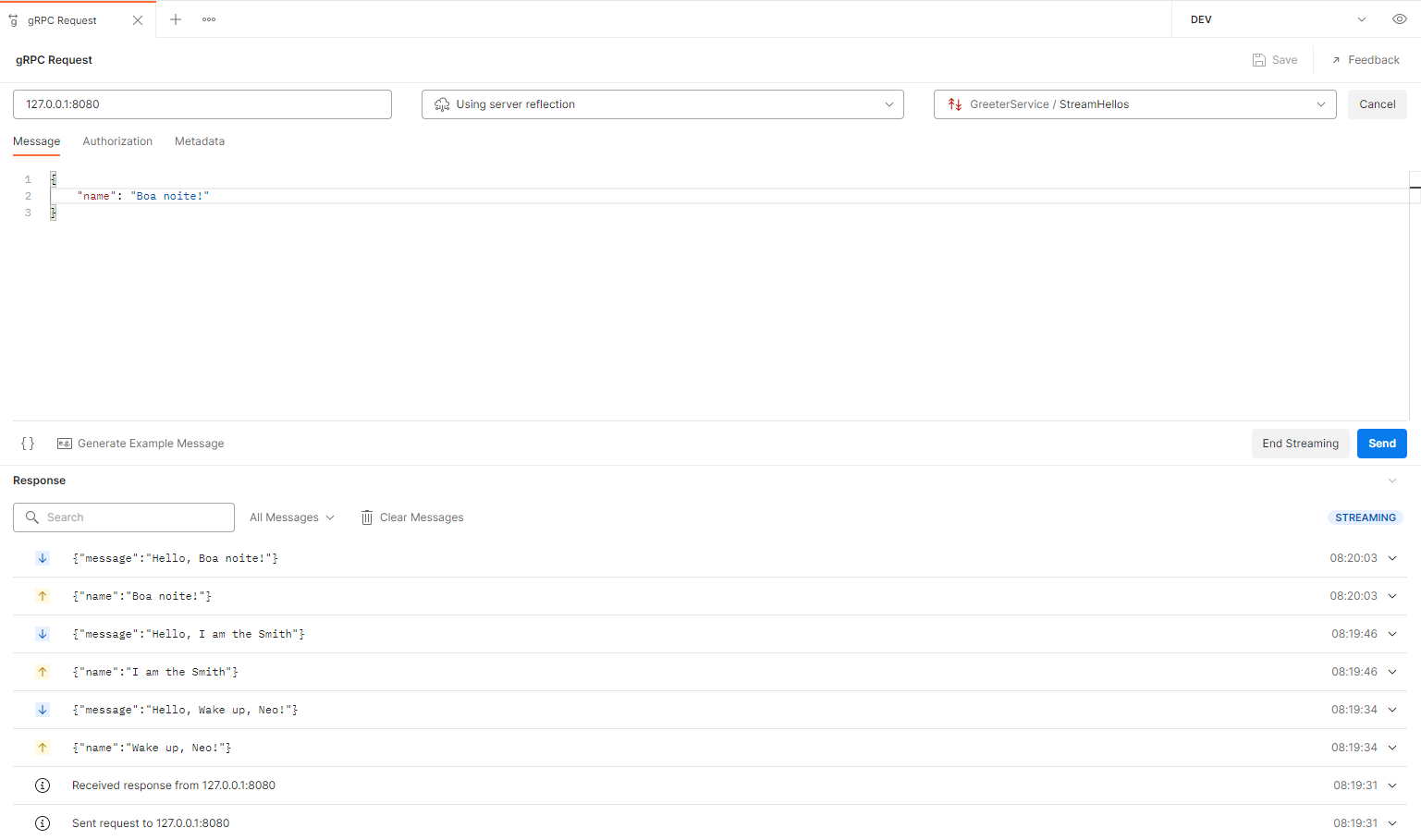Screen dimensions: 1421x840
Task: Open the tab options ellipsis menu
Action: 209,19
